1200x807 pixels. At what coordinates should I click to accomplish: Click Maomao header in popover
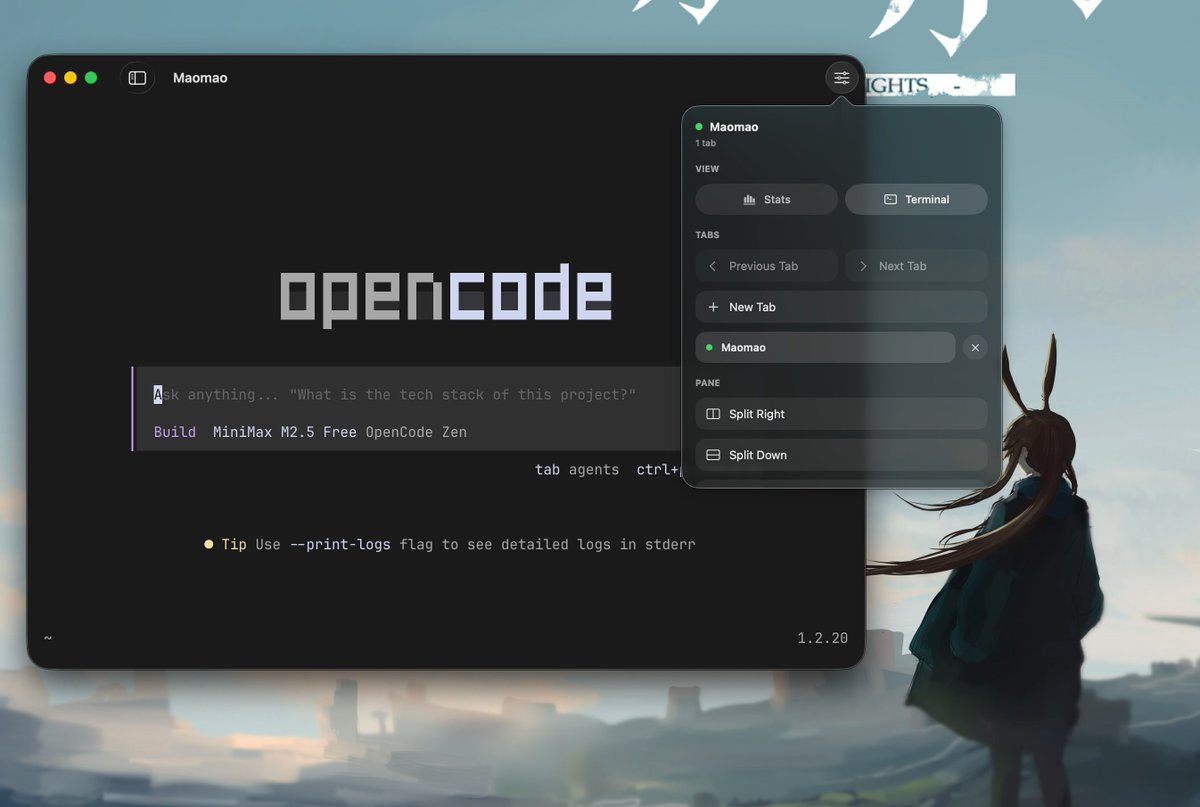[x=734, y=127]
